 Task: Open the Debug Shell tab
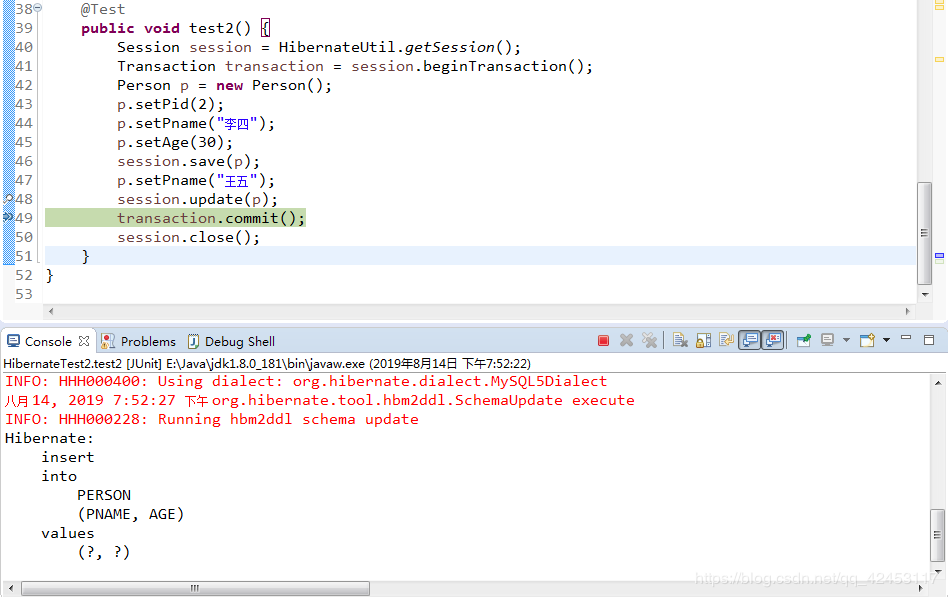point(231,341)
